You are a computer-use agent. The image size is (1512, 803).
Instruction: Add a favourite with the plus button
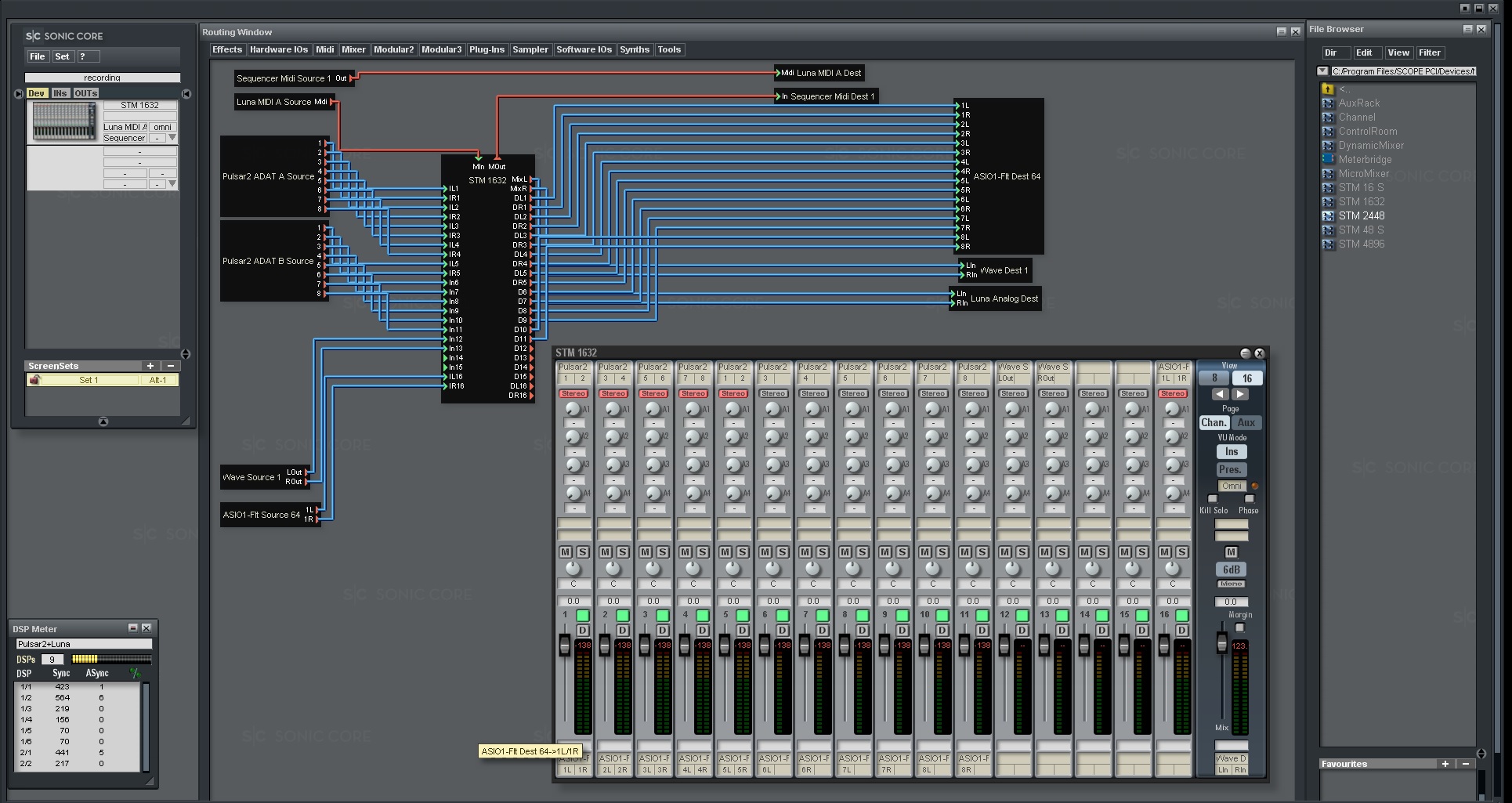tap(1445, 764)
